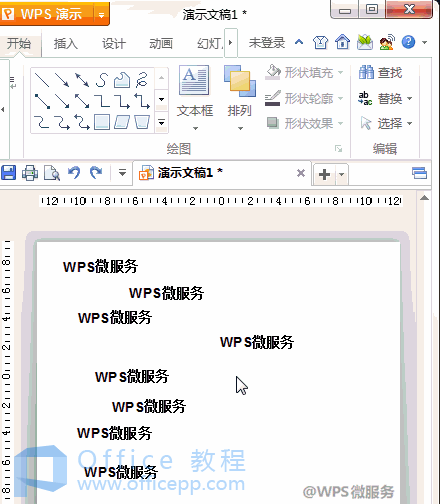Click the 查找 find button
Viewport: 440px width, 504px height.
click(381, 73)
